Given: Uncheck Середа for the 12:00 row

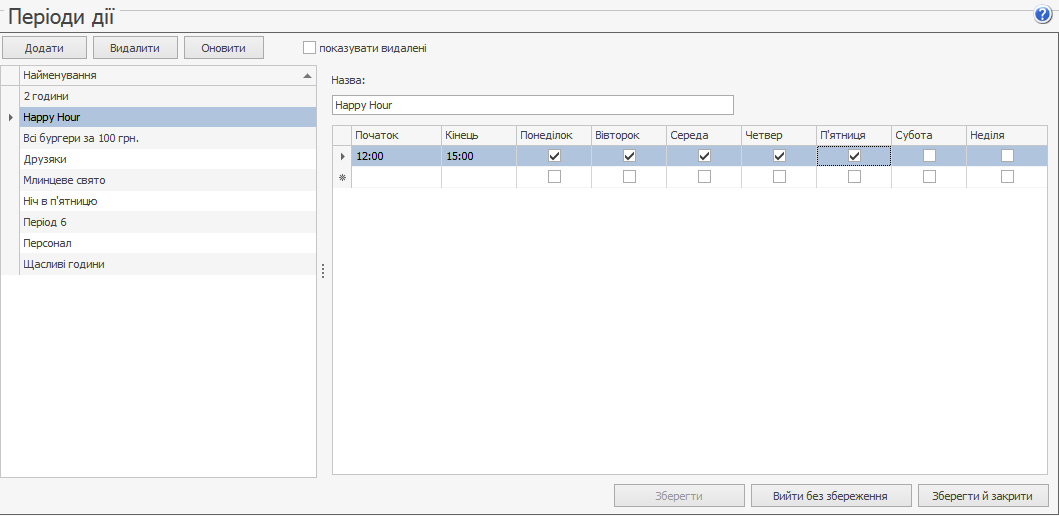Looking at the screenshot, I should pos(704,156).
